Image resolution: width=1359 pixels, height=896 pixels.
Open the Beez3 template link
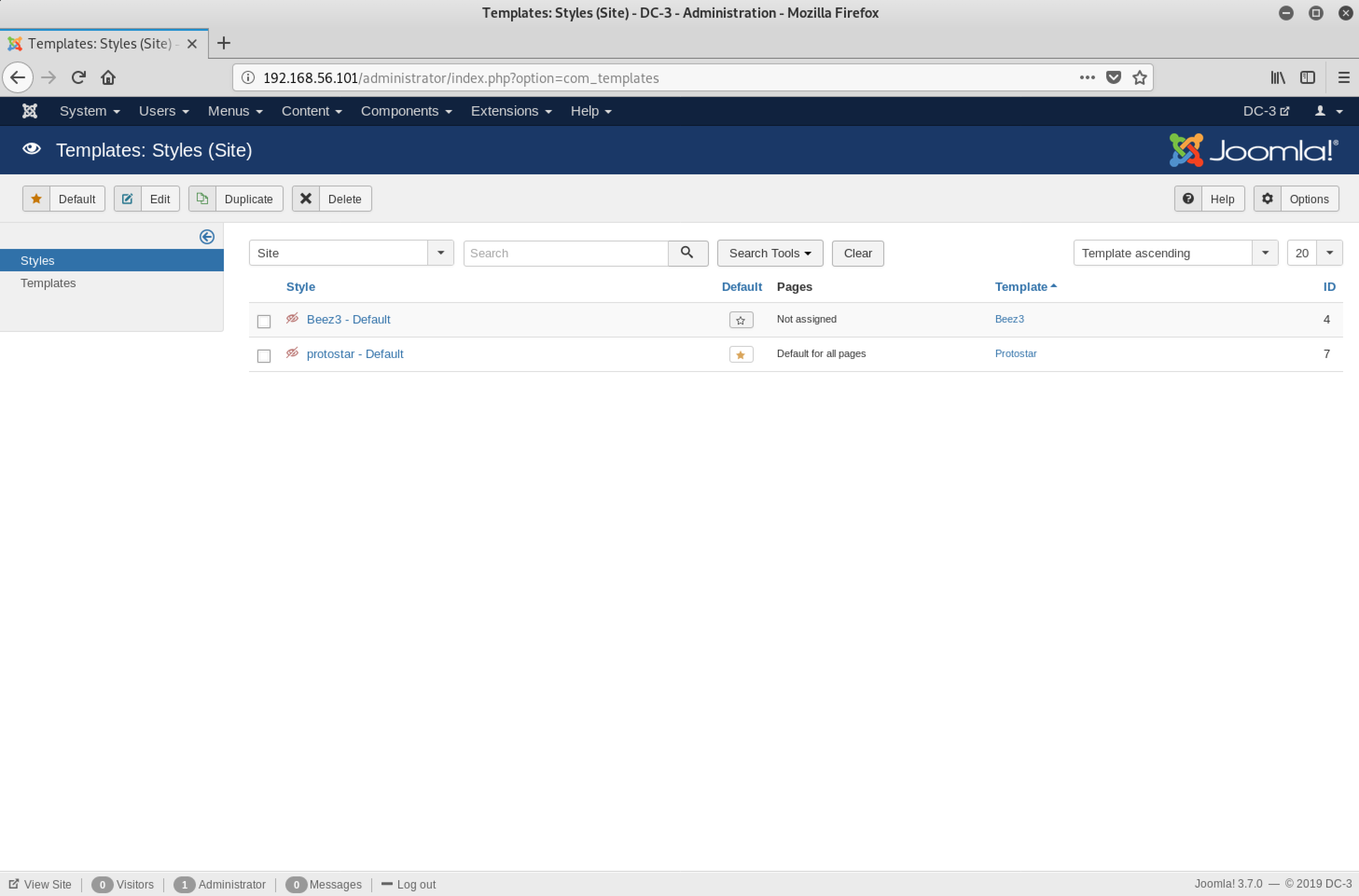(x=1009, y=319)
